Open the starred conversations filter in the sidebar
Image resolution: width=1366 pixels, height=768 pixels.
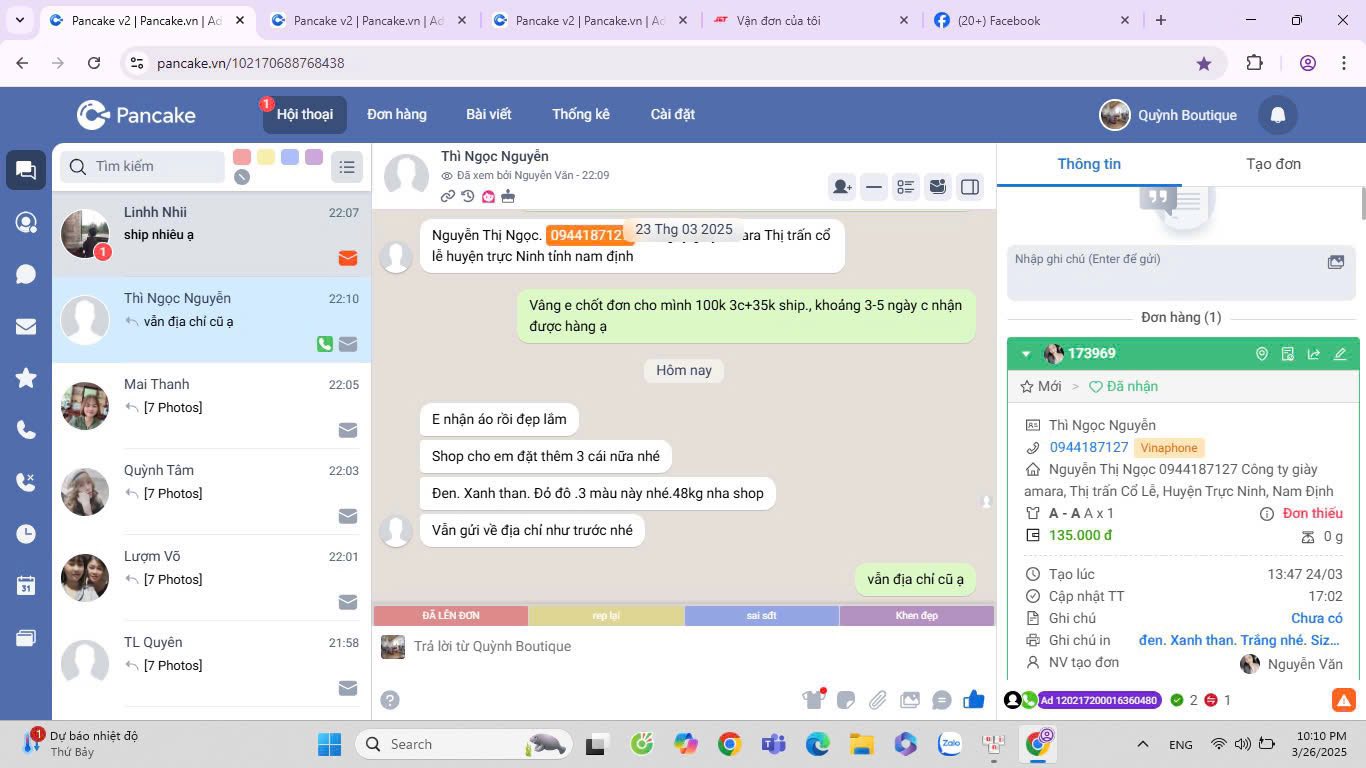(26, 378)
